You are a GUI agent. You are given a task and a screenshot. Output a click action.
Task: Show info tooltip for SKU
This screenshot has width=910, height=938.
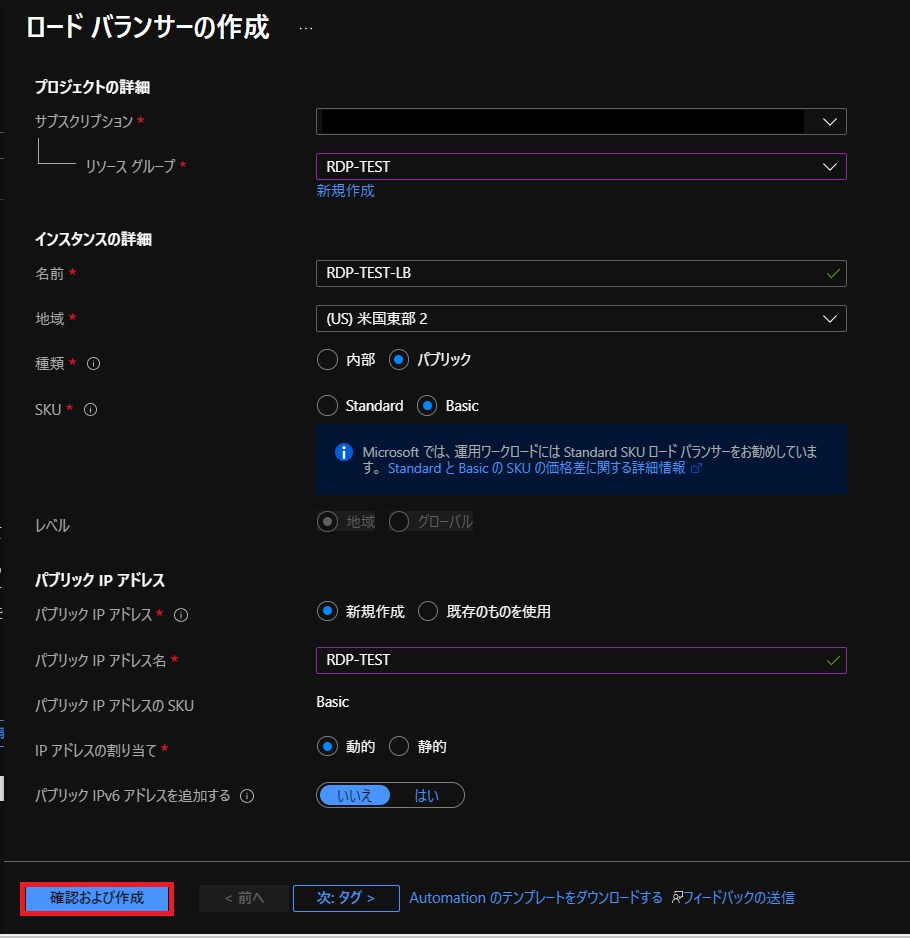[90, 409]
